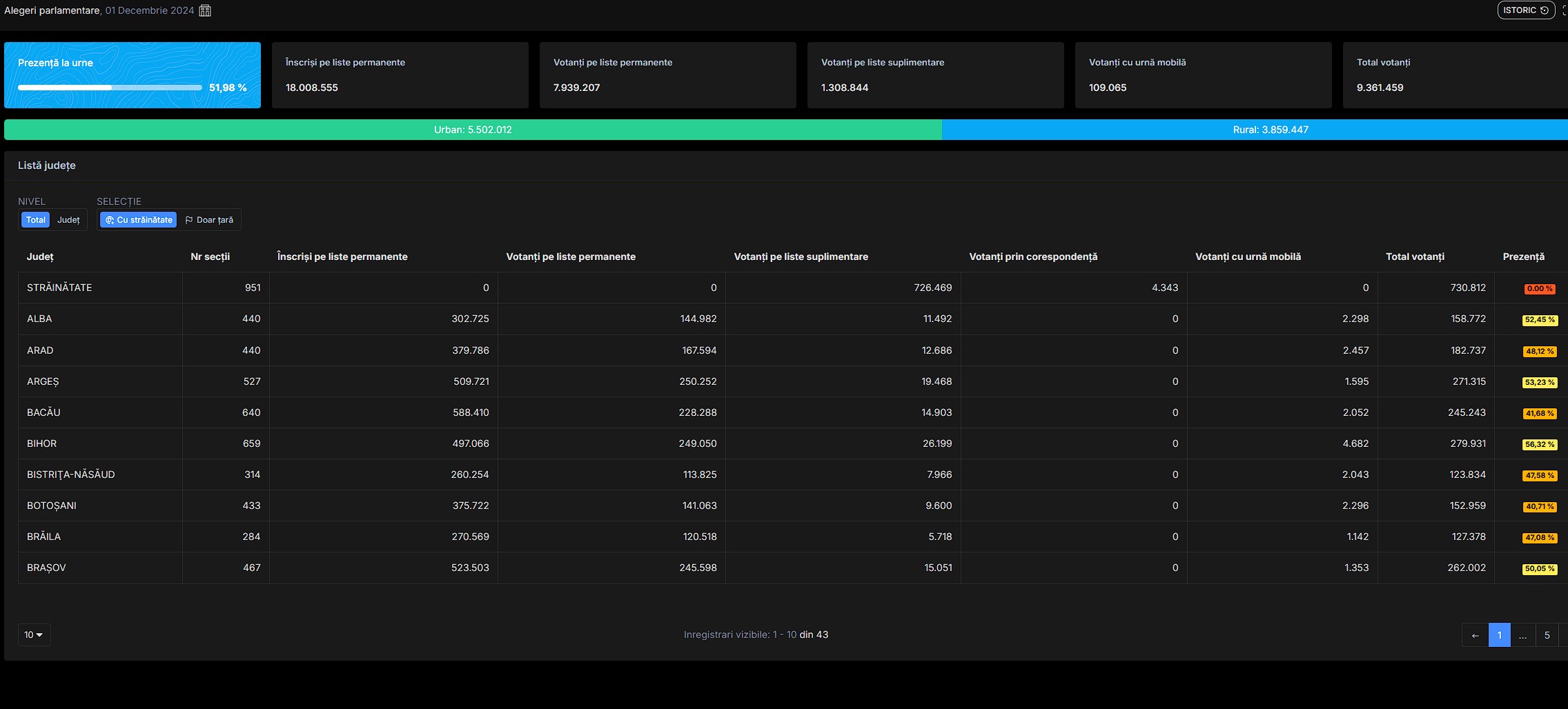Select the Total level toggle

point(36,220)
